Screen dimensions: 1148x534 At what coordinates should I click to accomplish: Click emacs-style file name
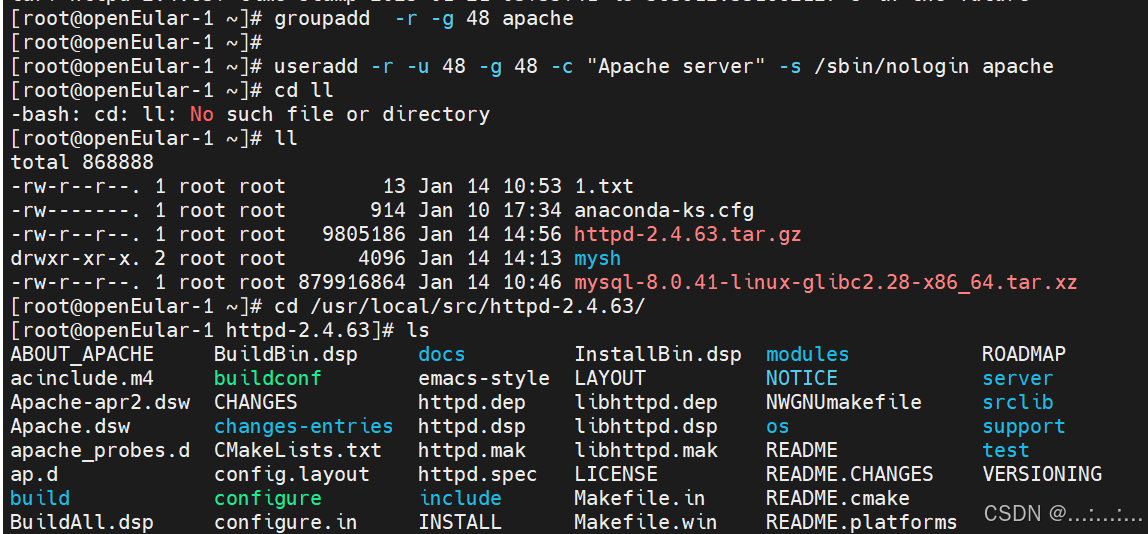[x=484, y=378]
